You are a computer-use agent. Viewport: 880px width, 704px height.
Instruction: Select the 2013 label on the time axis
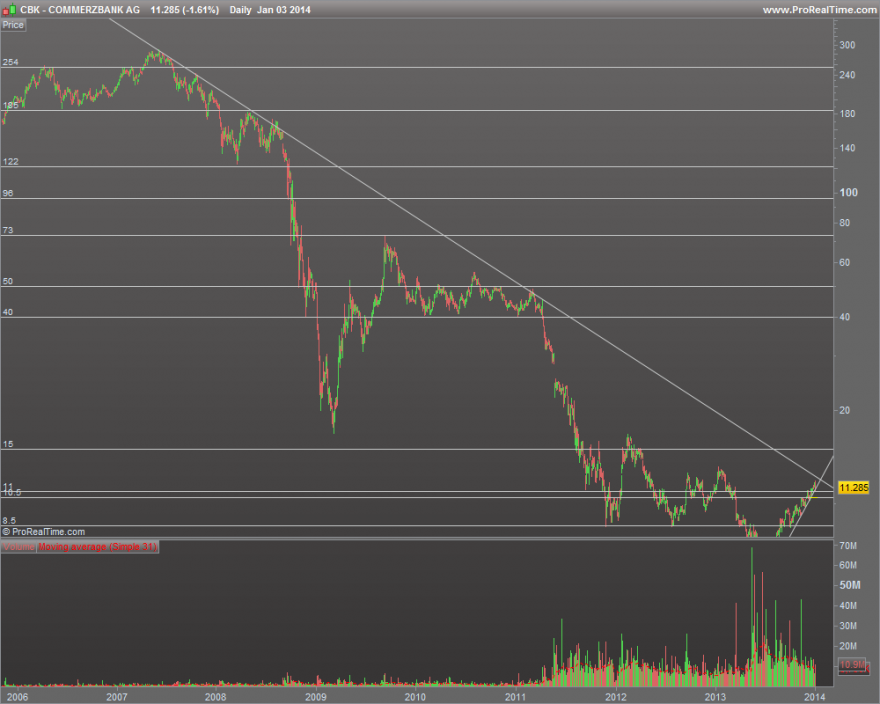pos(715,697)
